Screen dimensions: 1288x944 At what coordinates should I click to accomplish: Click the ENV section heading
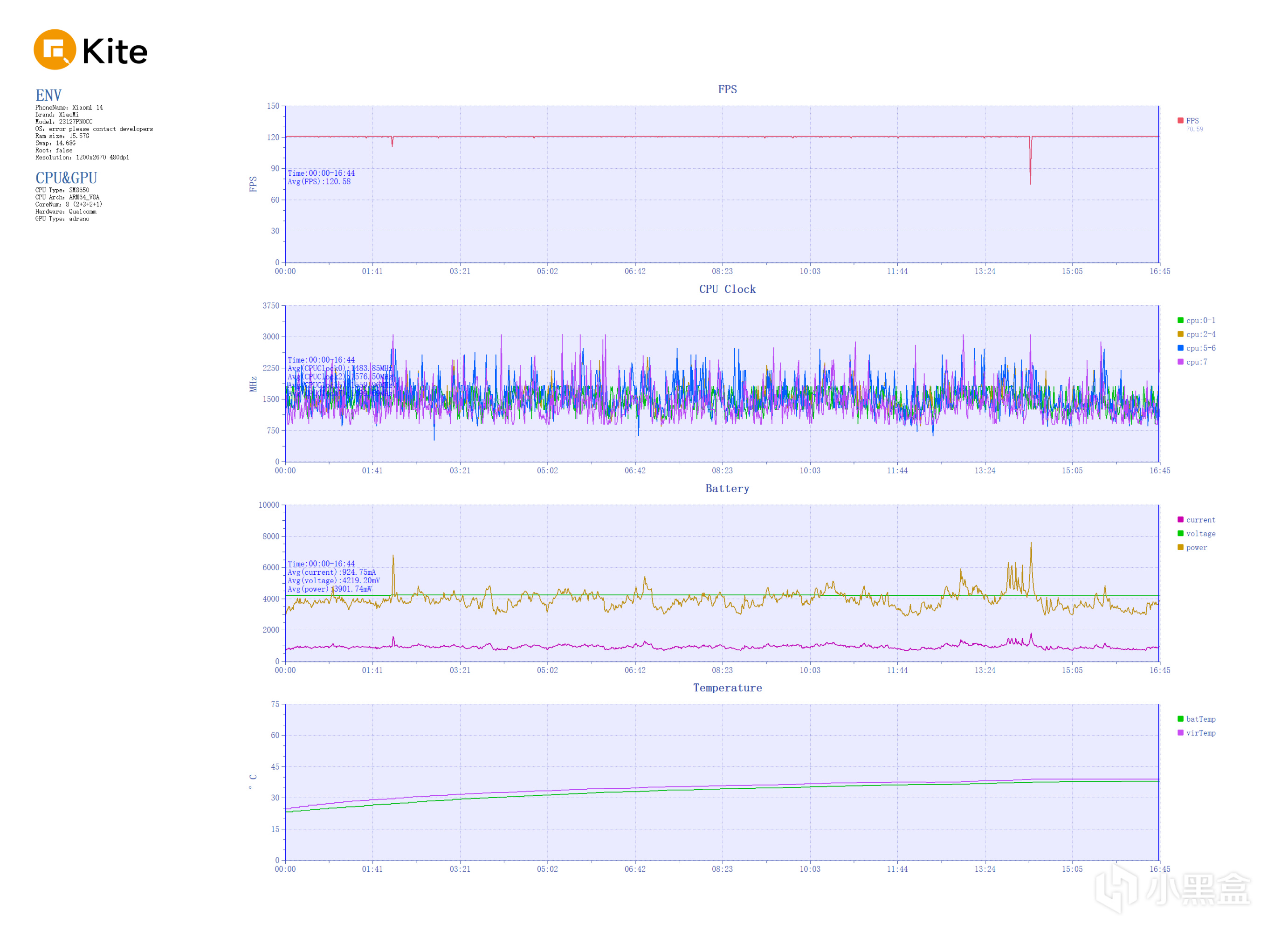point(48,95)
